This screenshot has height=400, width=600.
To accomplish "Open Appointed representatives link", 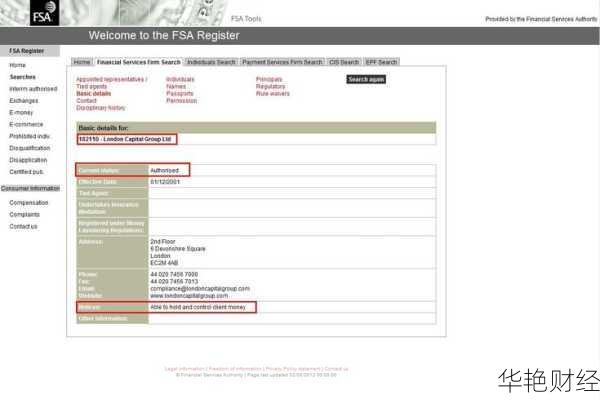I will [x=111, y=79].
